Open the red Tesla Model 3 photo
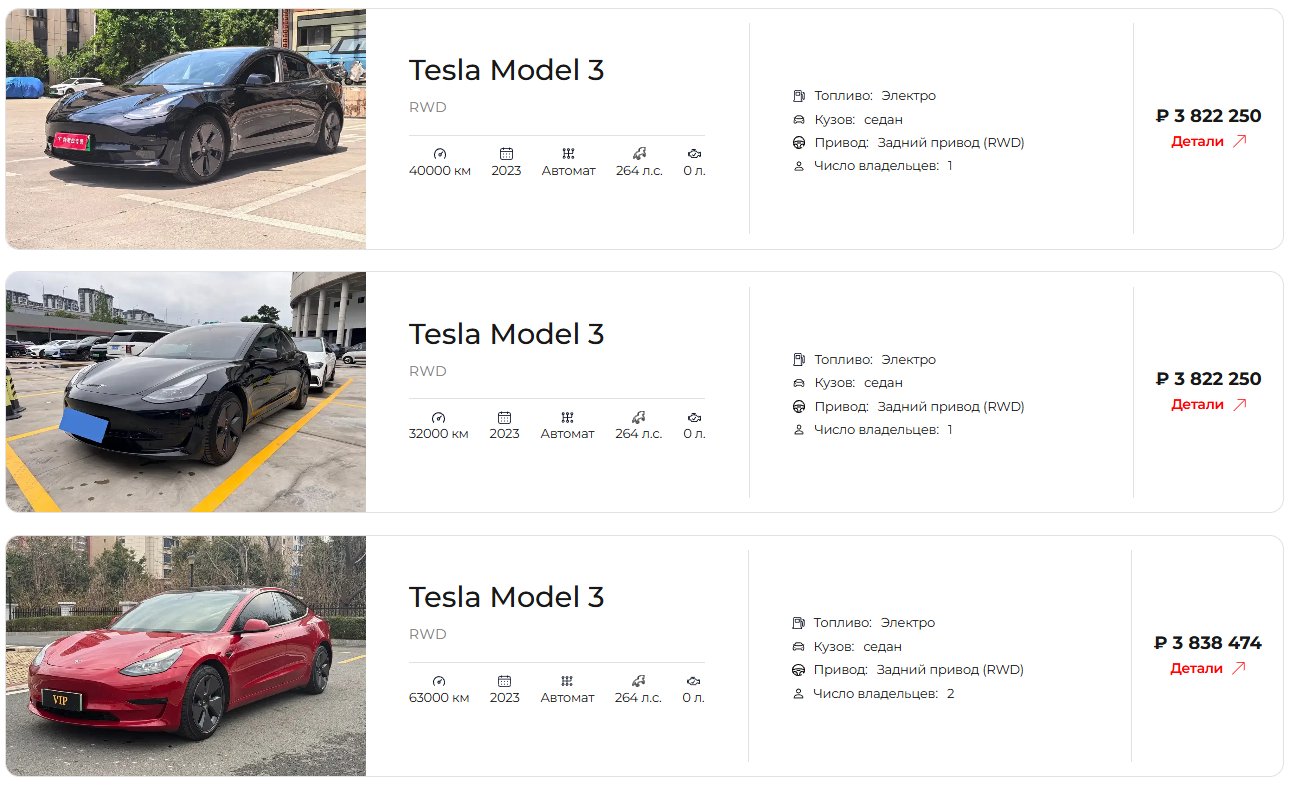Screen dimensions: 1292x786 pos(186,656)
